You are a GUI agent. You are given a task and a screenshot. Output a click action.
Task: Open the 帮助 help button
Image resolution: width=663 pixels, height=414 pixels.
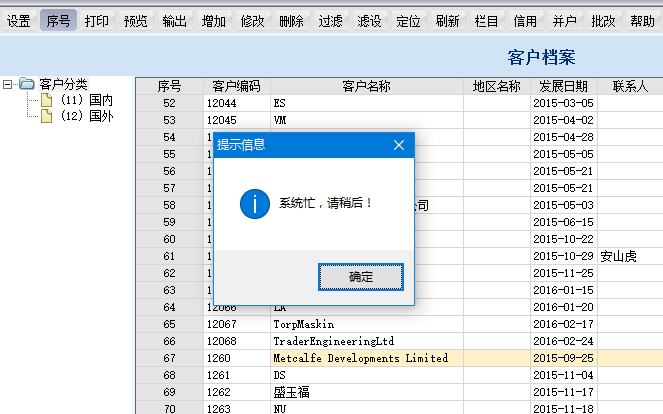642,20
